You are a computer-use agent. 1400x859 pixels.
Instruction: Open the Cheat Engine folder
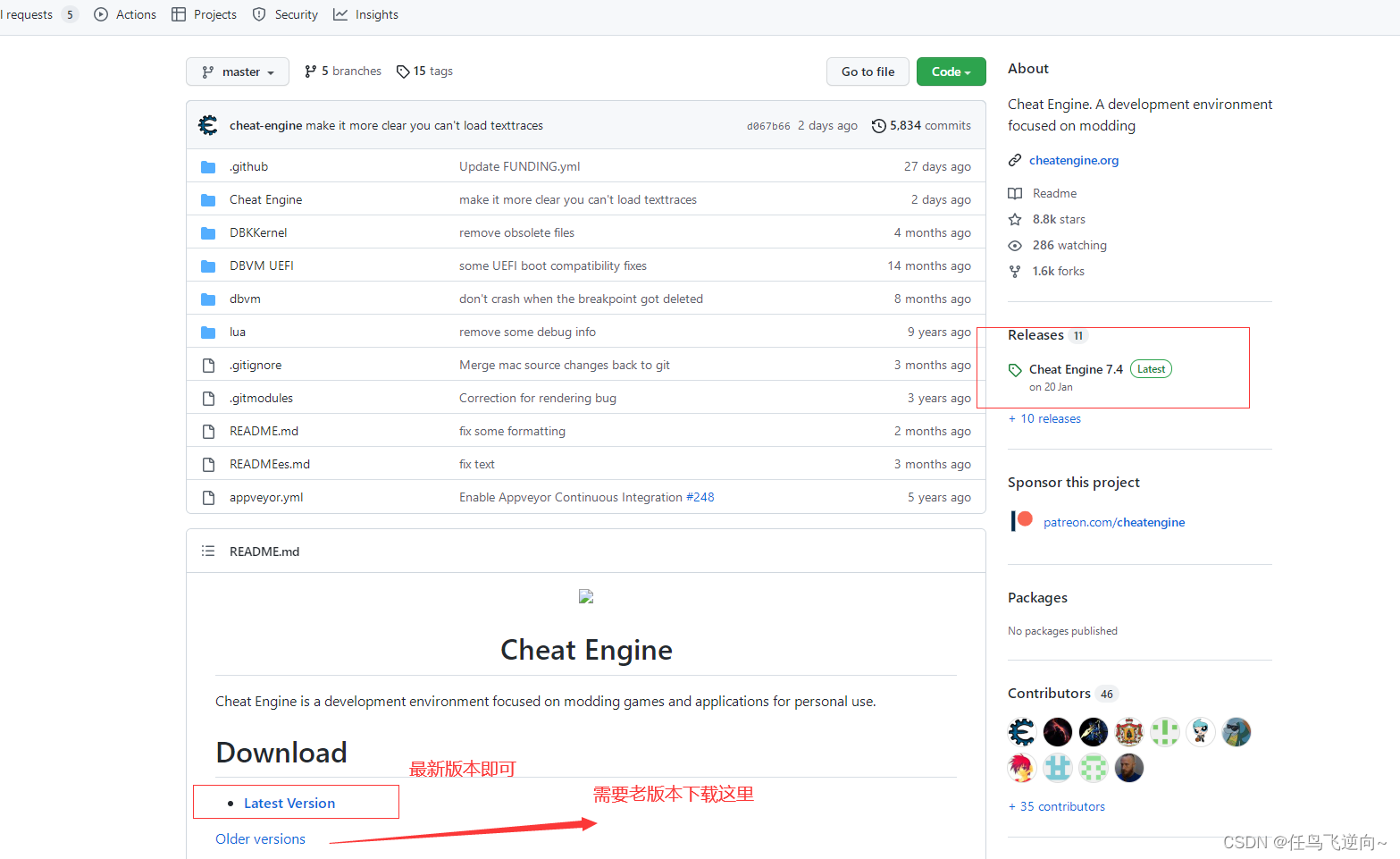pos(265,200)
